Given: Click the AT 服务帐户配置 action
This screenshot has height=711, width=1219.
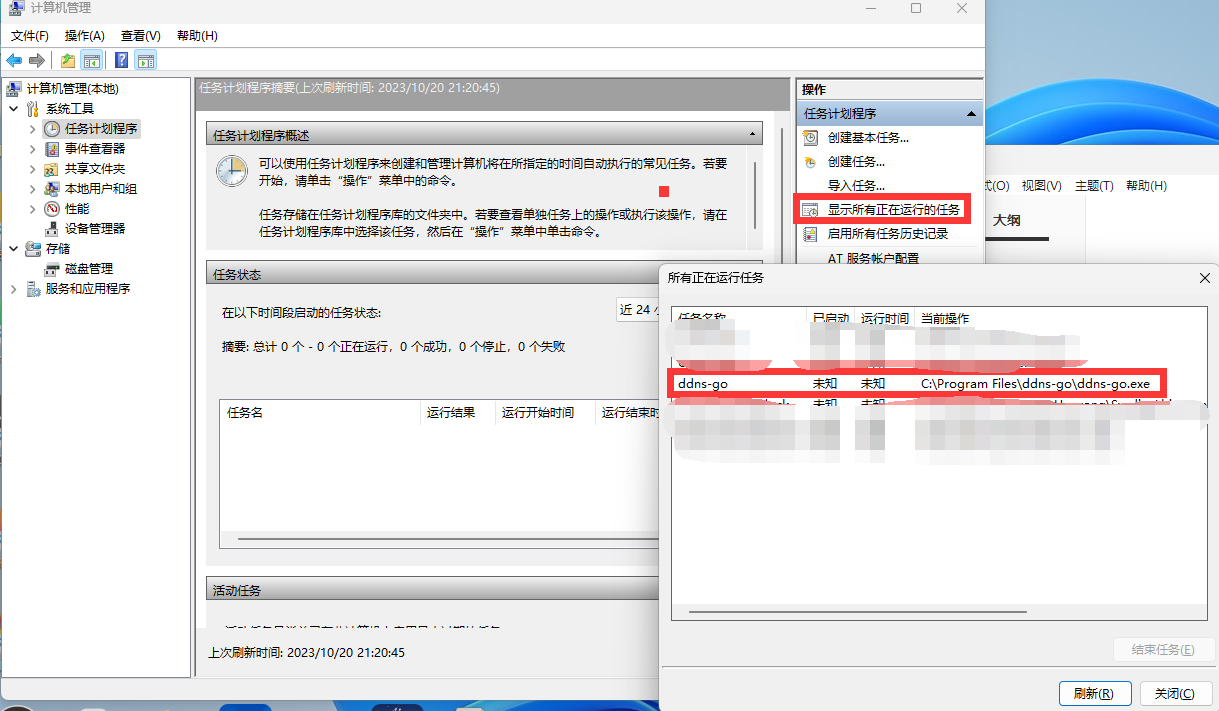Looking at the screenshot, I should pyautogui.click(x=873, y=258).
